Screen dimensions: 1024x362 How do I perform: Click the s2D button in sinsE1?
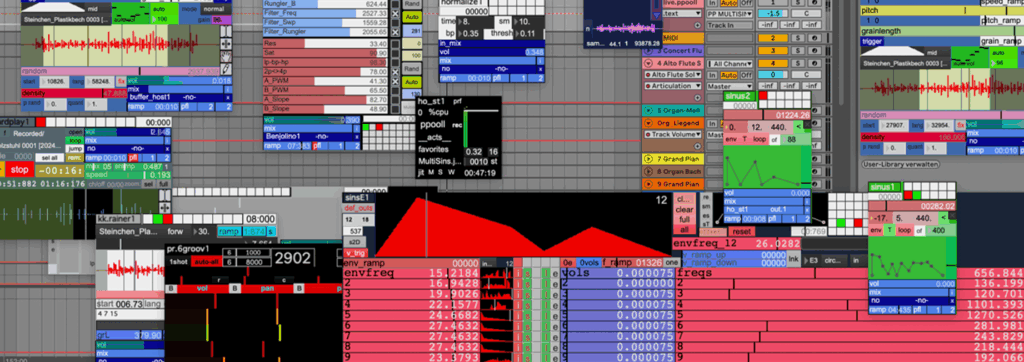point(355,242)
